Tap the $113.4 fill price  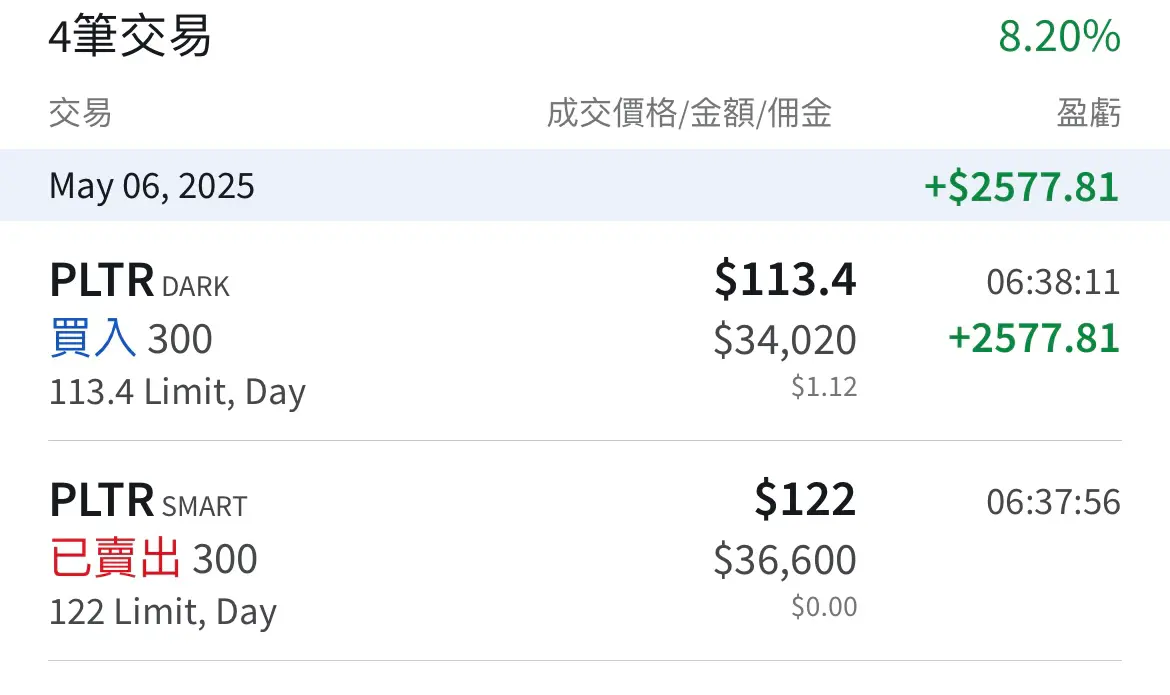point(785,279)
